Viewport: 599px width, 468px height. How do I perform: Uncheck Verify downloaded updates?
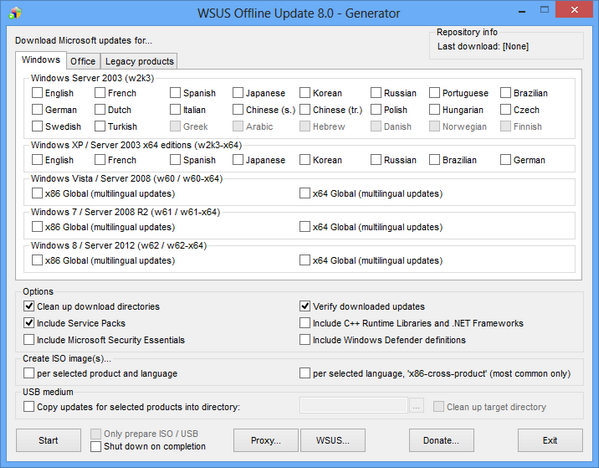(x=304, y=306)
